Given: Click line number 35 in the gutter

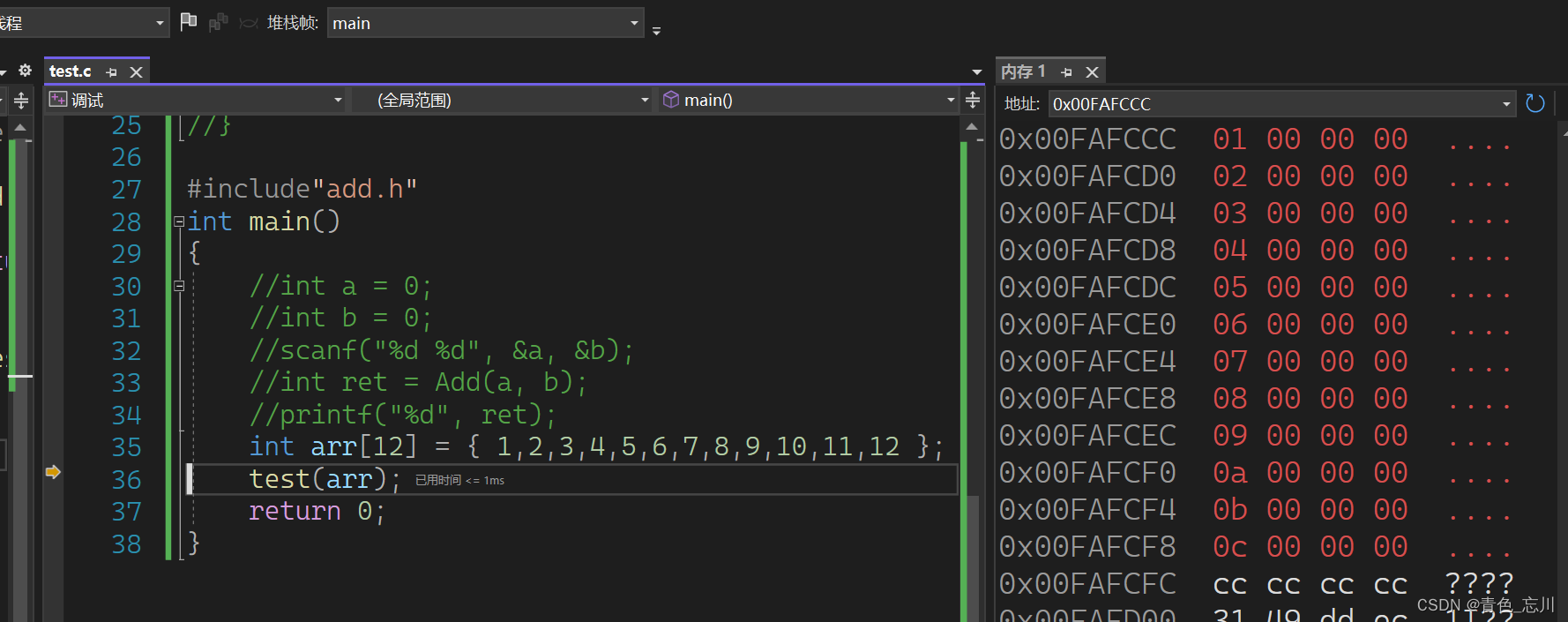Looking at the screenshot, I should 126,447.
